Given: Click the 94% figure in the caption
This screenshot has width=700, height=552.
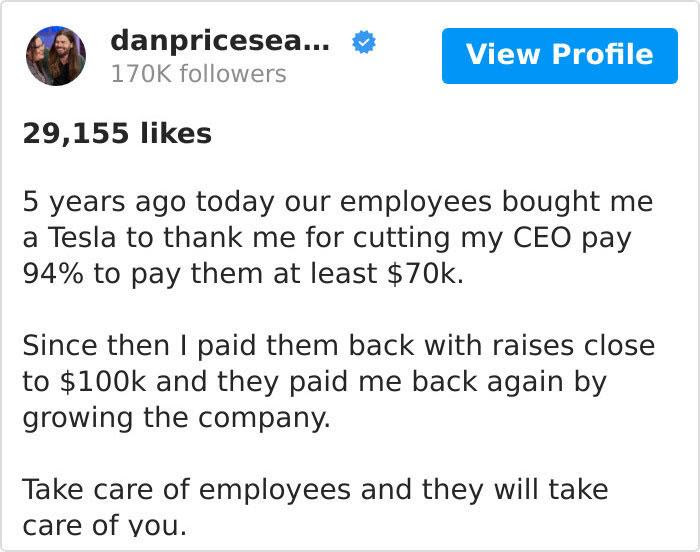Looking at the screenshot, I should coord(53,273).
